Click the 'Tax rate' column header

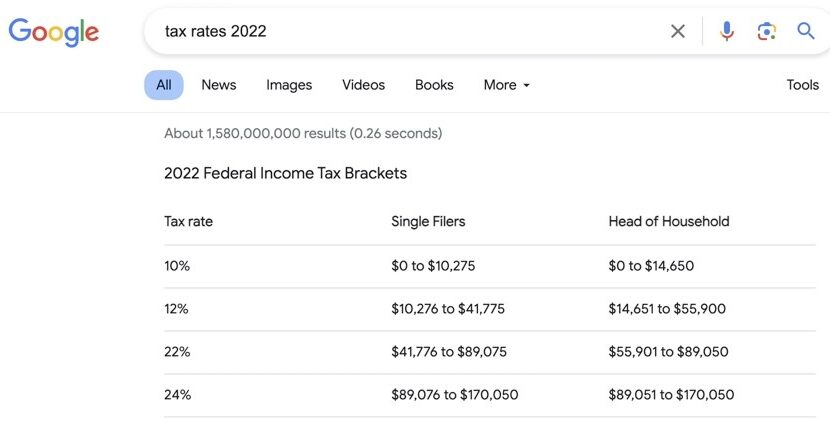tap(188, 221)
